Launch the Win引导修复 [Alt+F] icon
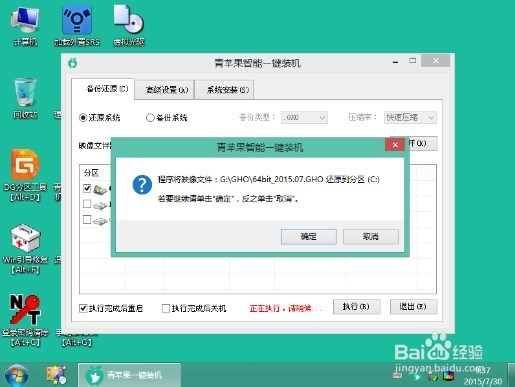The height and width of the screenshot is (387, 515). tap(25, 249)
